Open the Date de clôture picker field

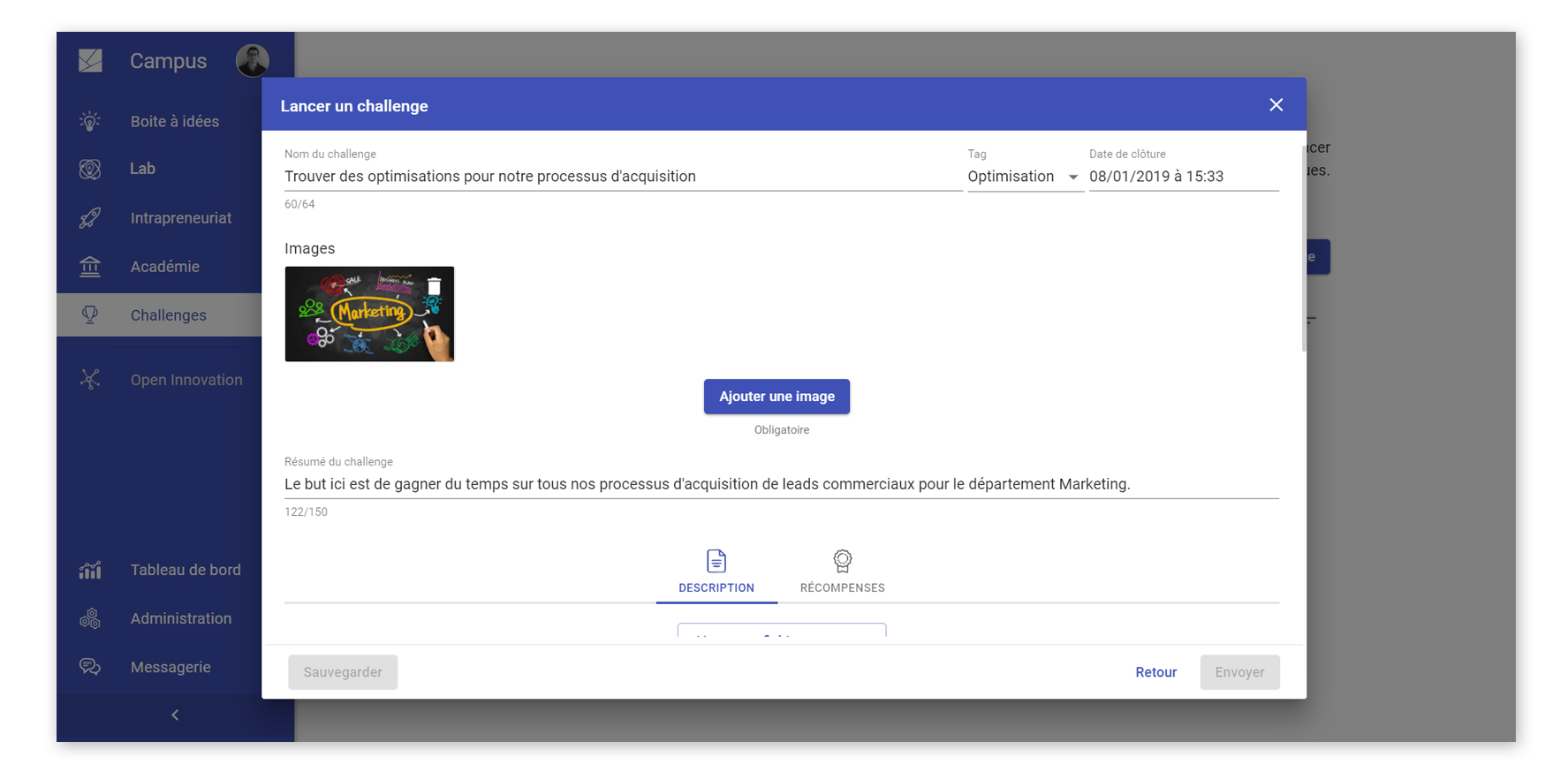(1183, 177)
